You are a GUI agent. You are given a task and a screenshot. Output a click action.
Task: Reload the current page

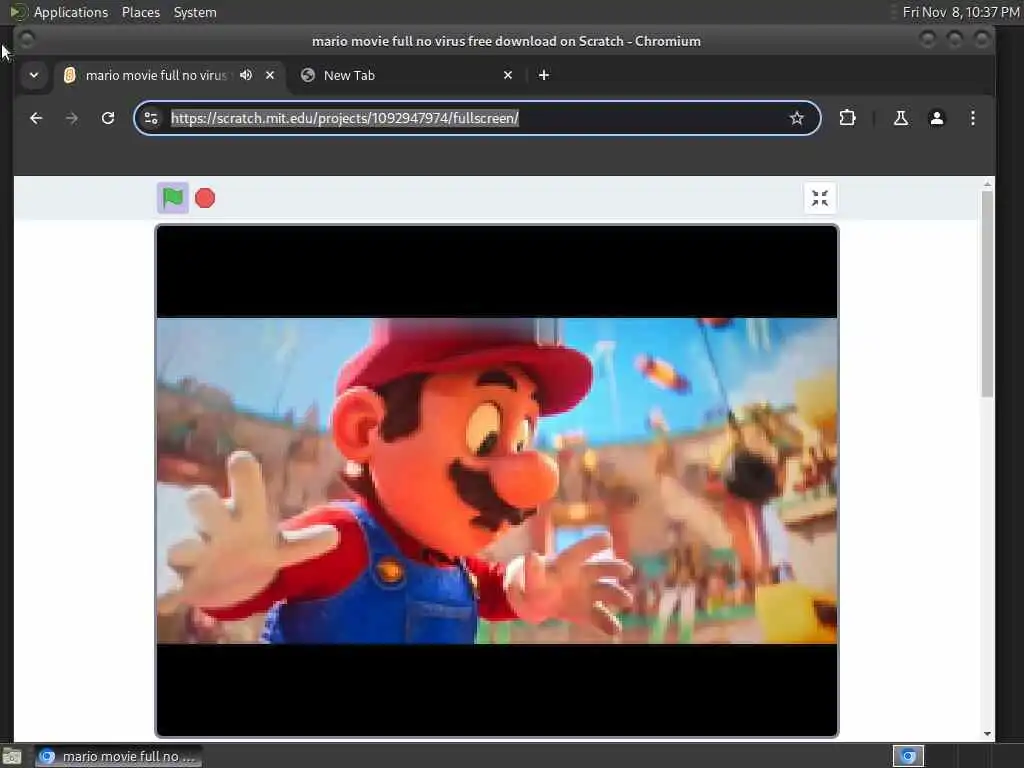(x=108, y=118)
